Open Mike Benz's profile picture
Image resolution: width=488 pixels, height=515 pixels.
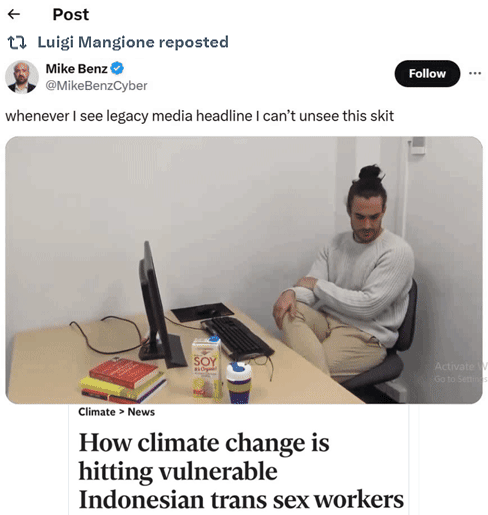click(22, 77)
